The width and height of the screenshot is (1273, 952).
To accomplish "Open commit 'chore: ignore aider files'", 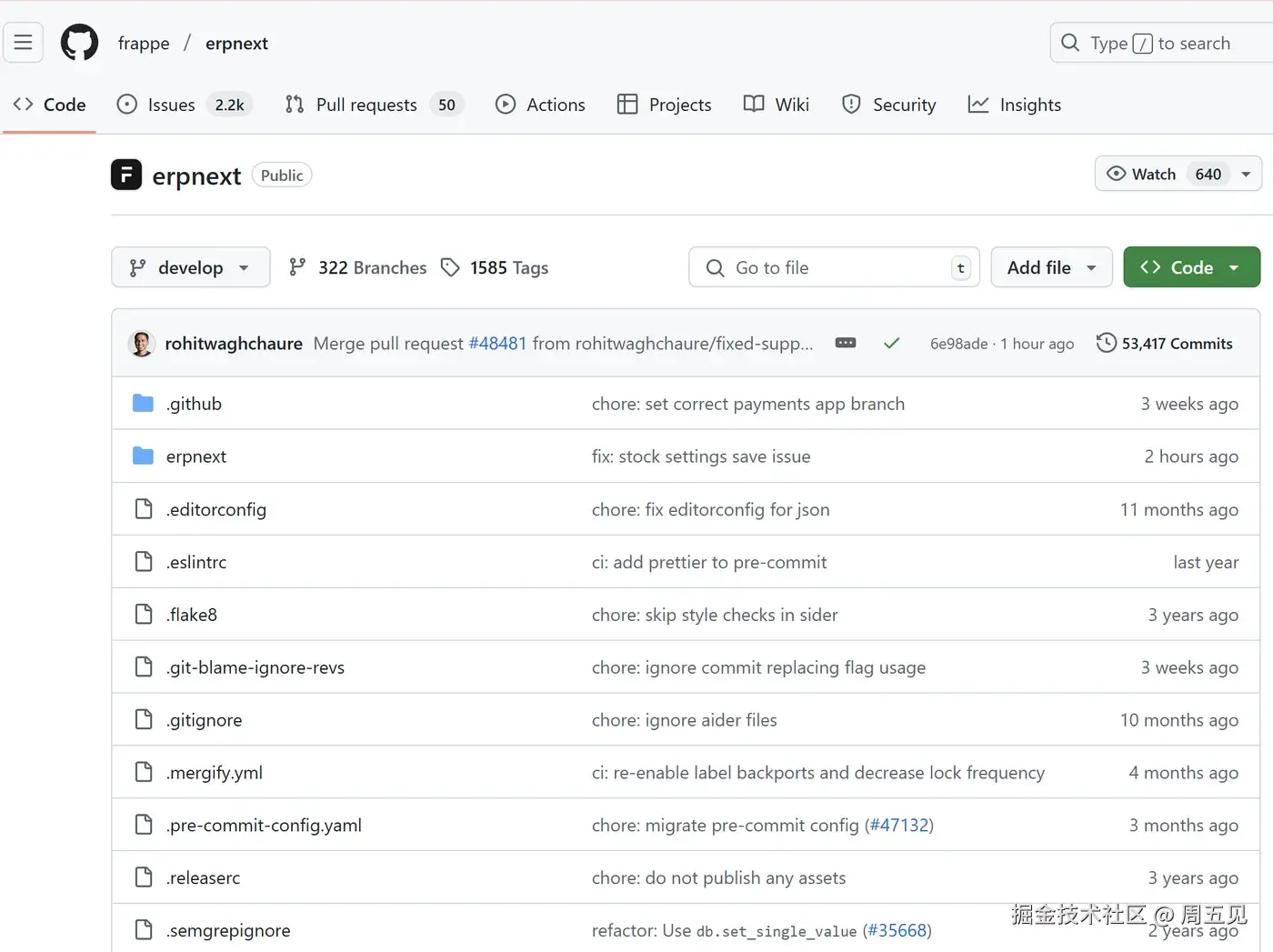I will 685,720.
